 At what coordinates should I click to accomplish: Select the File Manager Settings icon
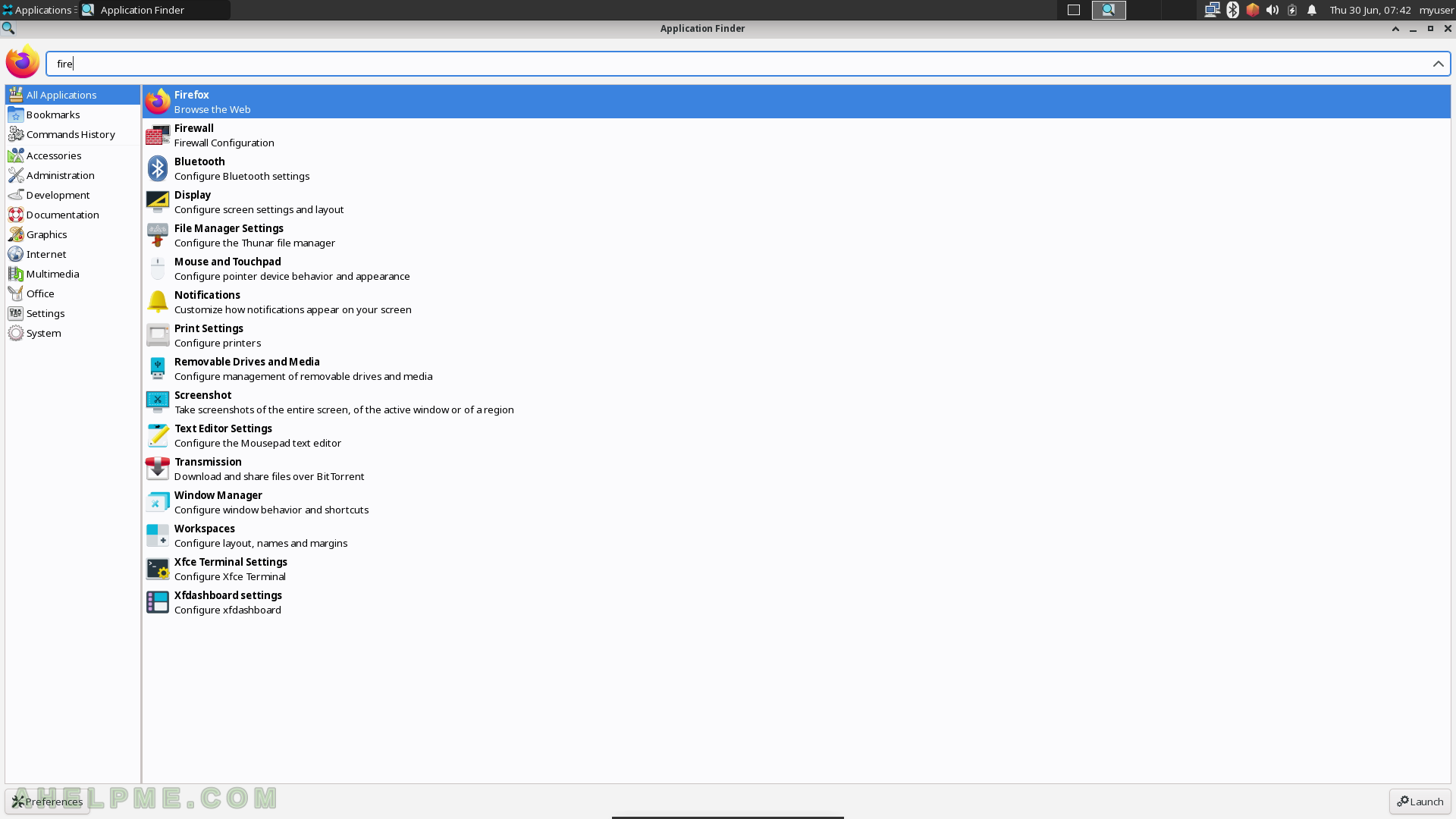tap(158, 235)
